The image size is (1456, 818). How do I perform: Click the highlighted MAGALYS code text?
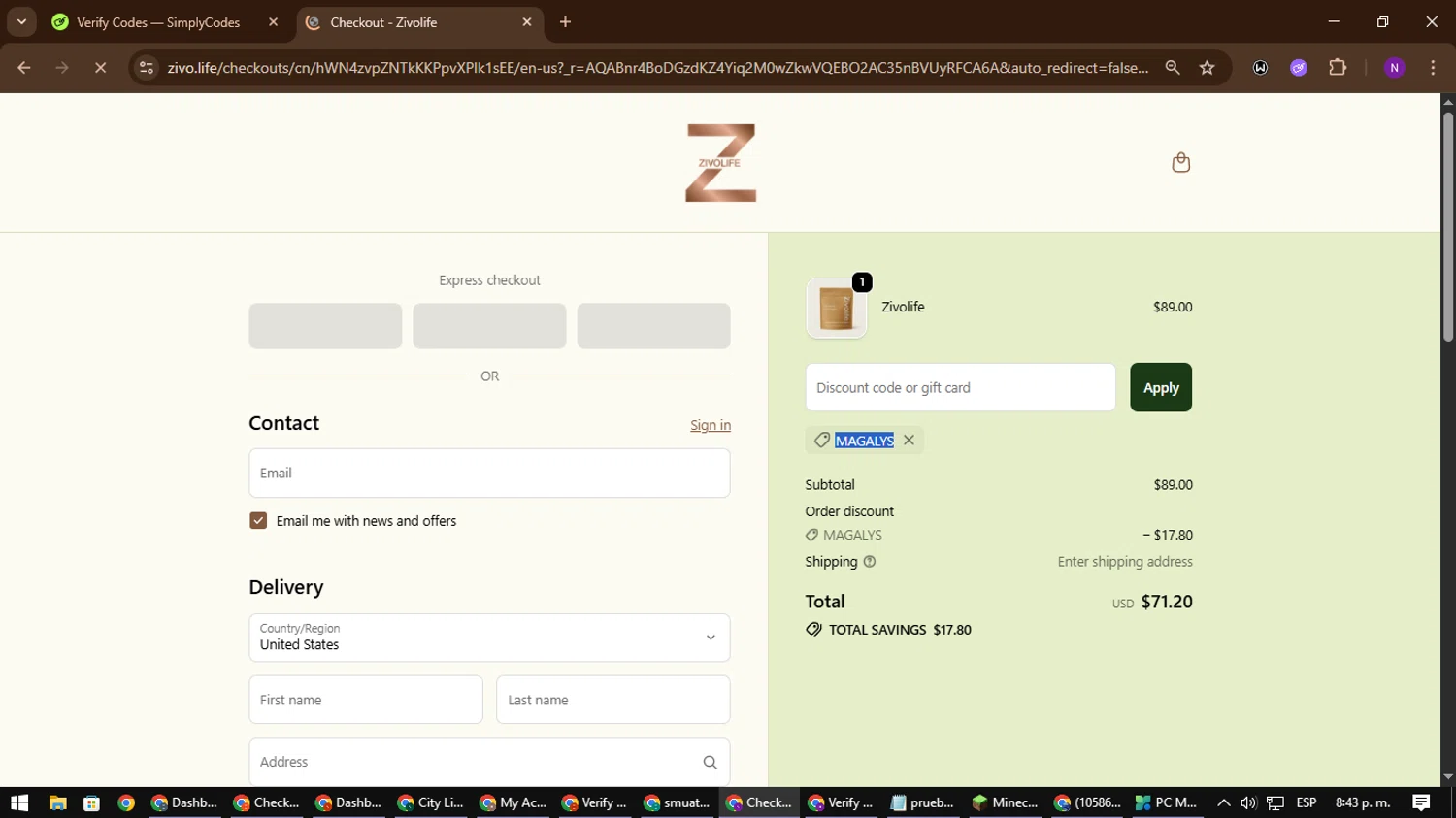coord(865,441)
